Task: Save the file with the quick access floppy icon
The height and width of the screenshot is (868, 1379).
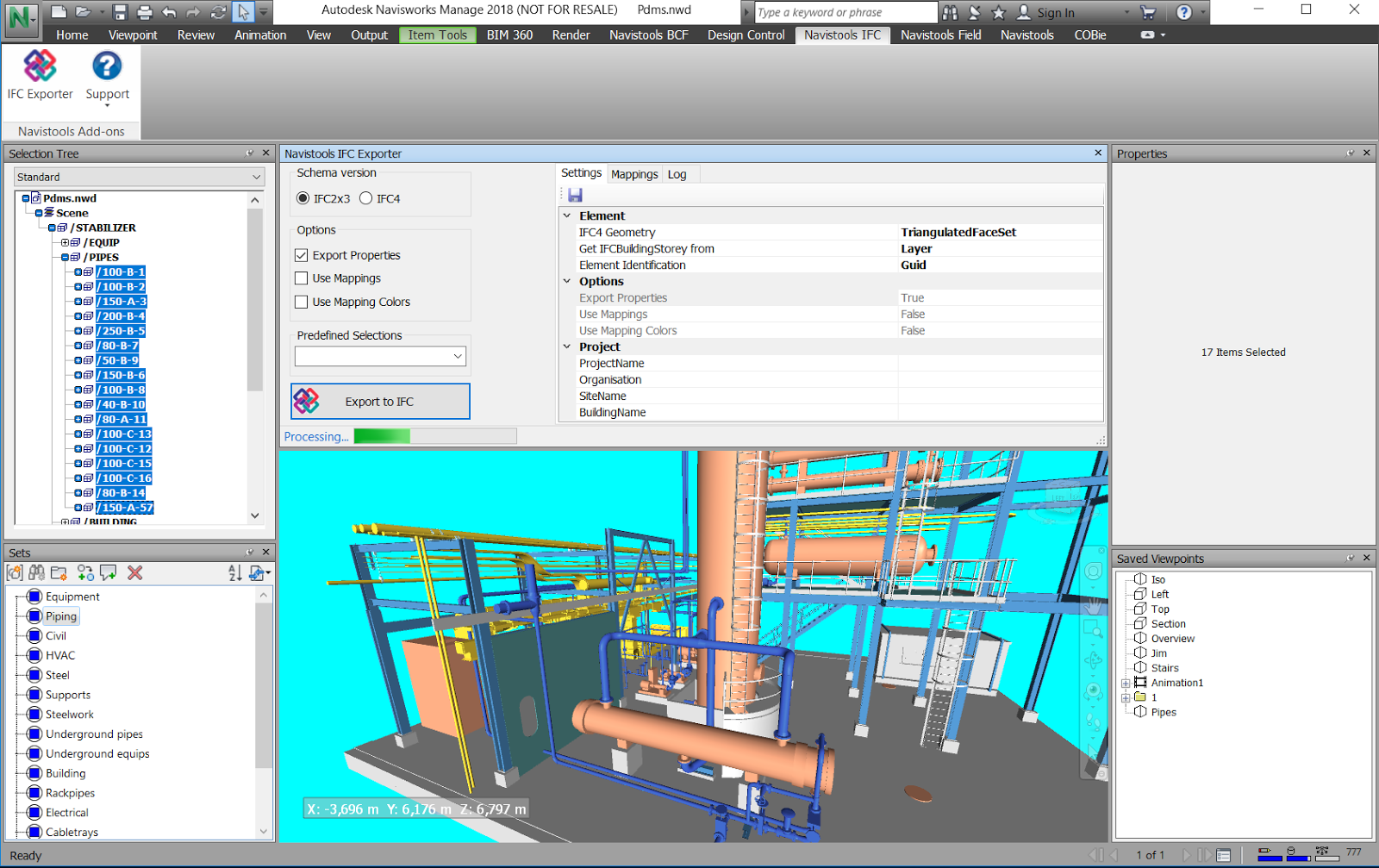Action: [120, 12]
